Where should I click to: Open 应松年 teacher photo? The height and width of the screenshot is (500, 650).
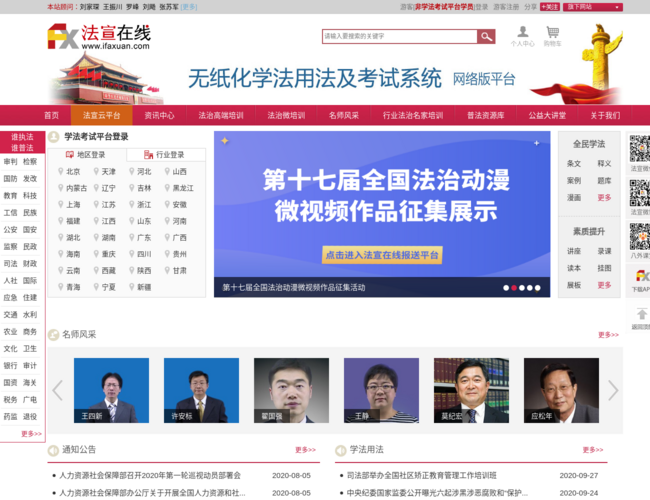click(561, 390)
